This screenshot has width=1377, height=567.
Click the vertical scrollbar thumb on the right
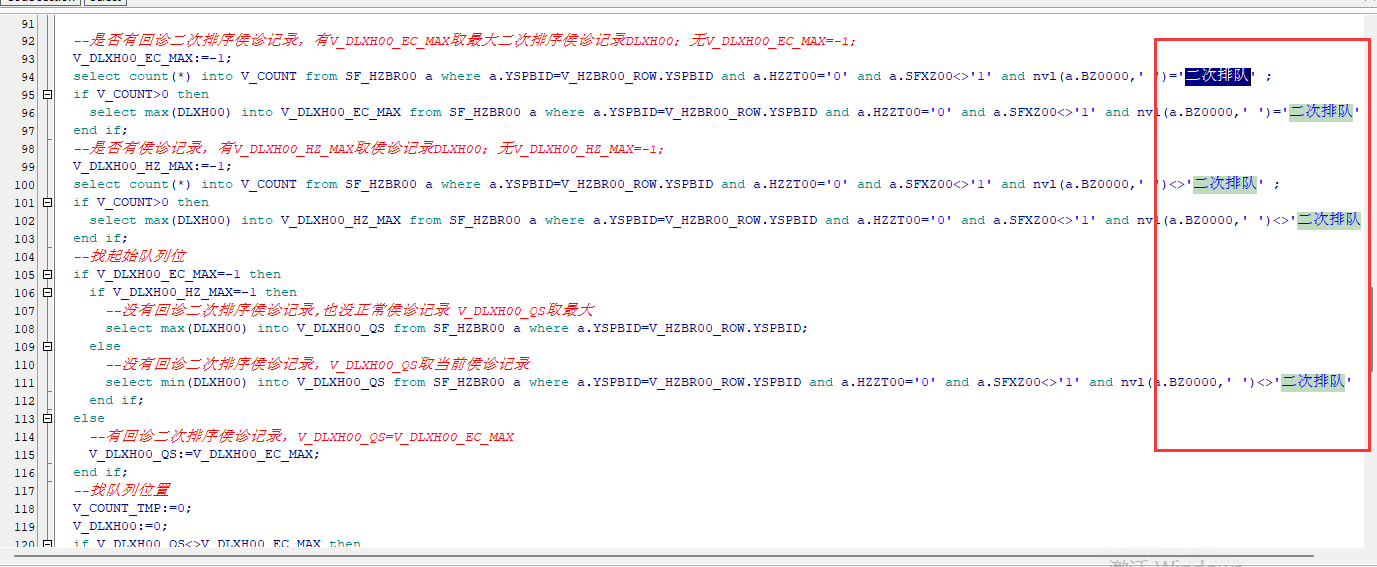pos(1372,330)
